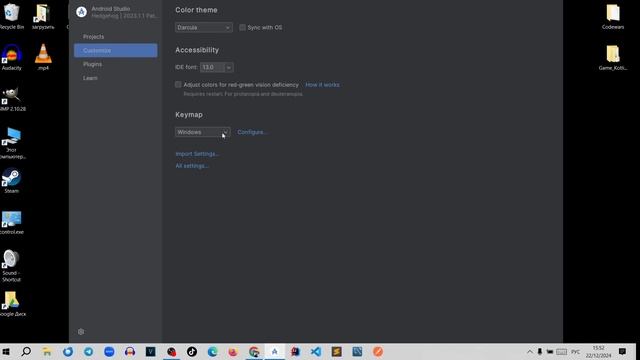This screenshot has height=360, width=640.
Task: Click the taskbar search magnifier
Action: 26,351
